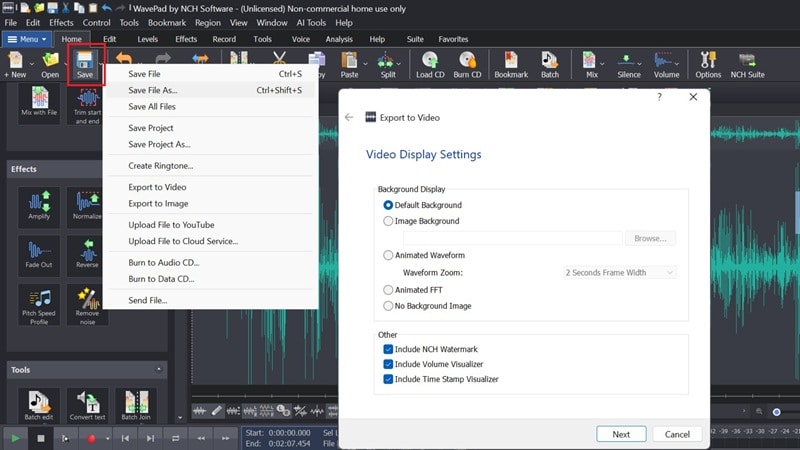Click the Cancel button in dialog

(677, 434)
